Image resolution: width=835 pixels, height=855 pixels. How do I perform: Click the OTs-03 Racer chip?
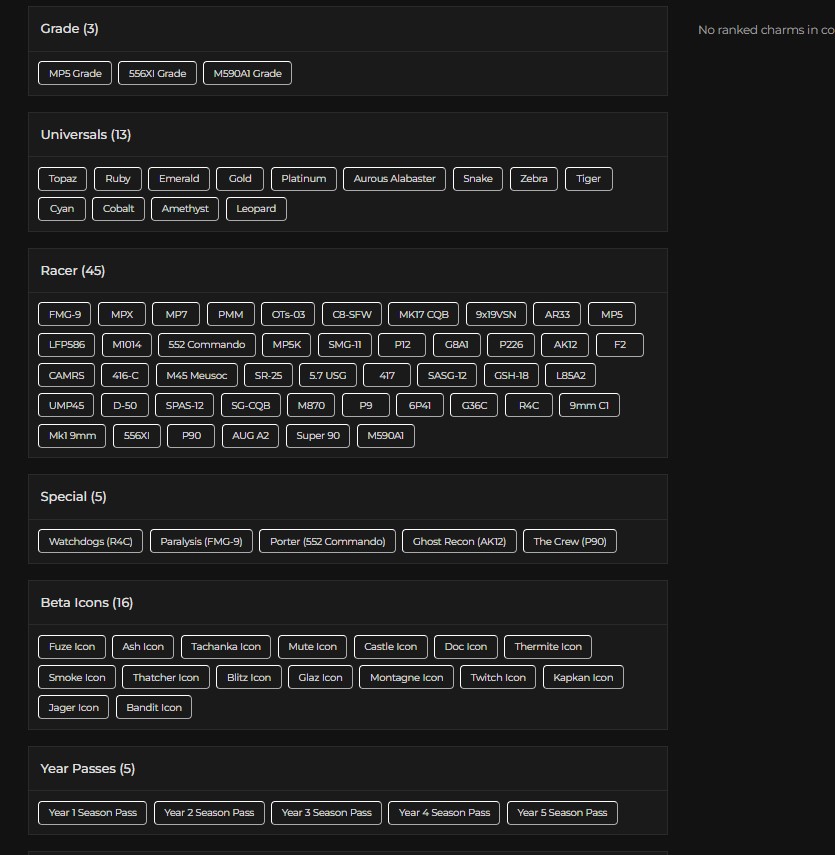click(288, 315)
